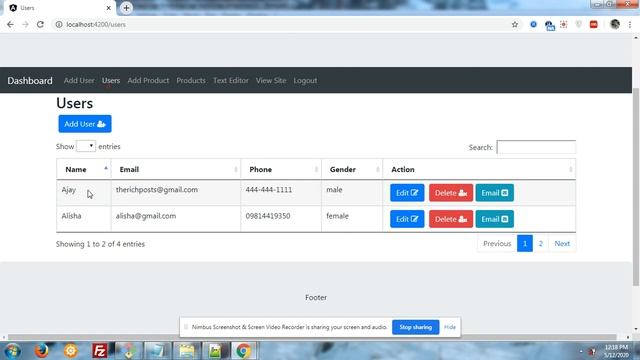This screenshot has width=640, height=360.
Task: Click the vertical page scrollbar
Action: tap(636, 187)
